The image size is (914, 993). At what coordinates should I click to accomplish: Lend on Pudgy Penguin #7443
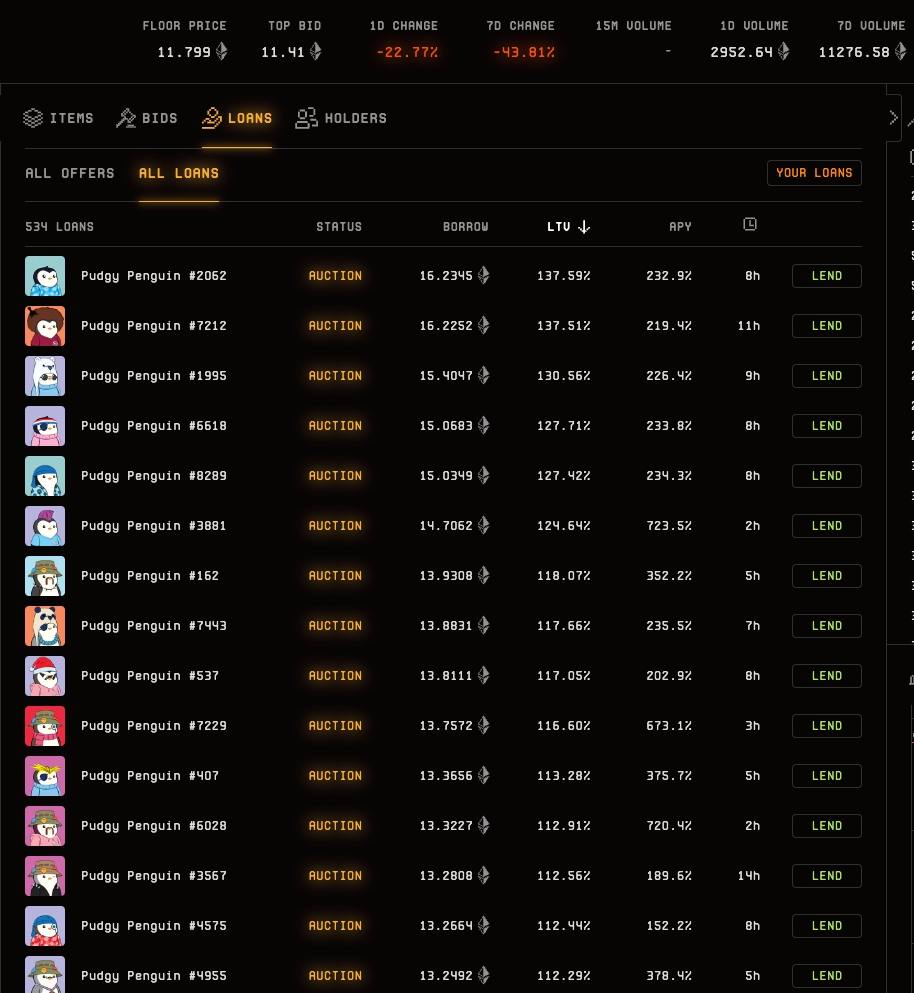coord(827,626)
